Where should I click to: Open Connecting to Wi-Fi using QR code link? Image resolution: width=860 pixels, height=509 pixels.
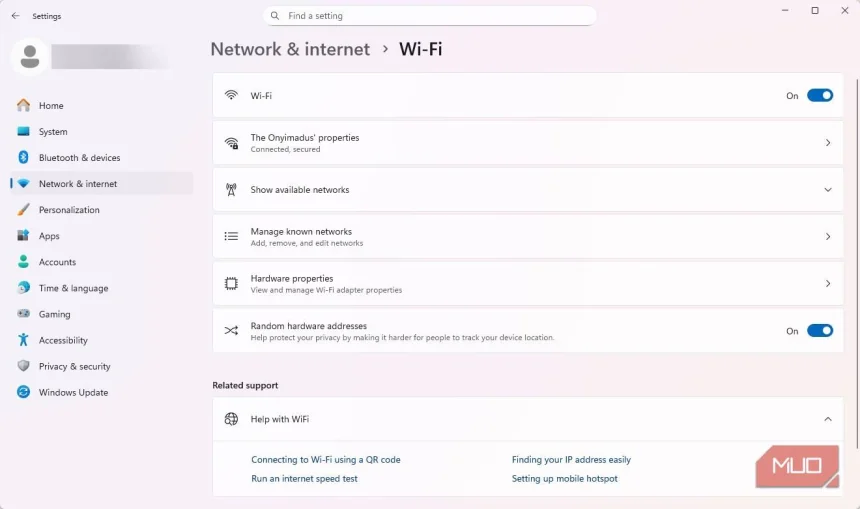click(326, 460)
